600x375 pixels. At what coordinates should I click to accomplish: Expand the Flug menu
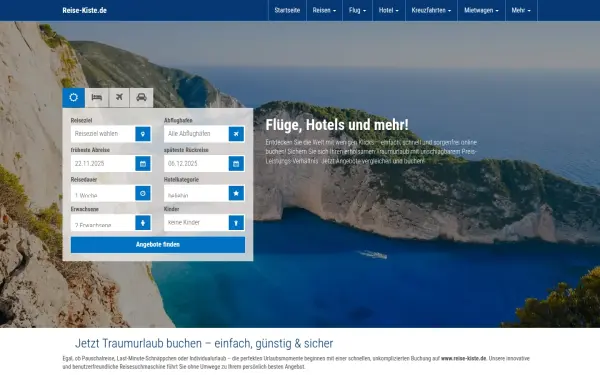point(357,10)
